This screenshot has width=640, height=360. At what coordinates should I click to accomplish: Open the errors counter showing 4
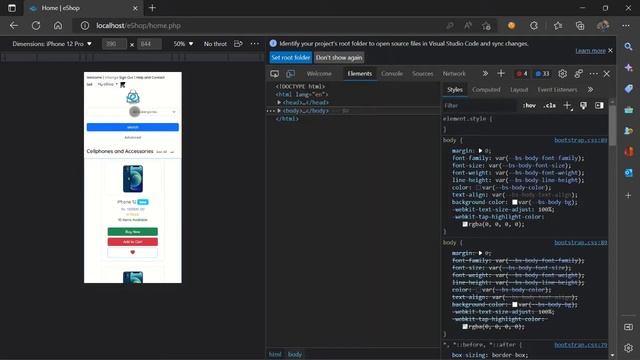tap(522, 74)
